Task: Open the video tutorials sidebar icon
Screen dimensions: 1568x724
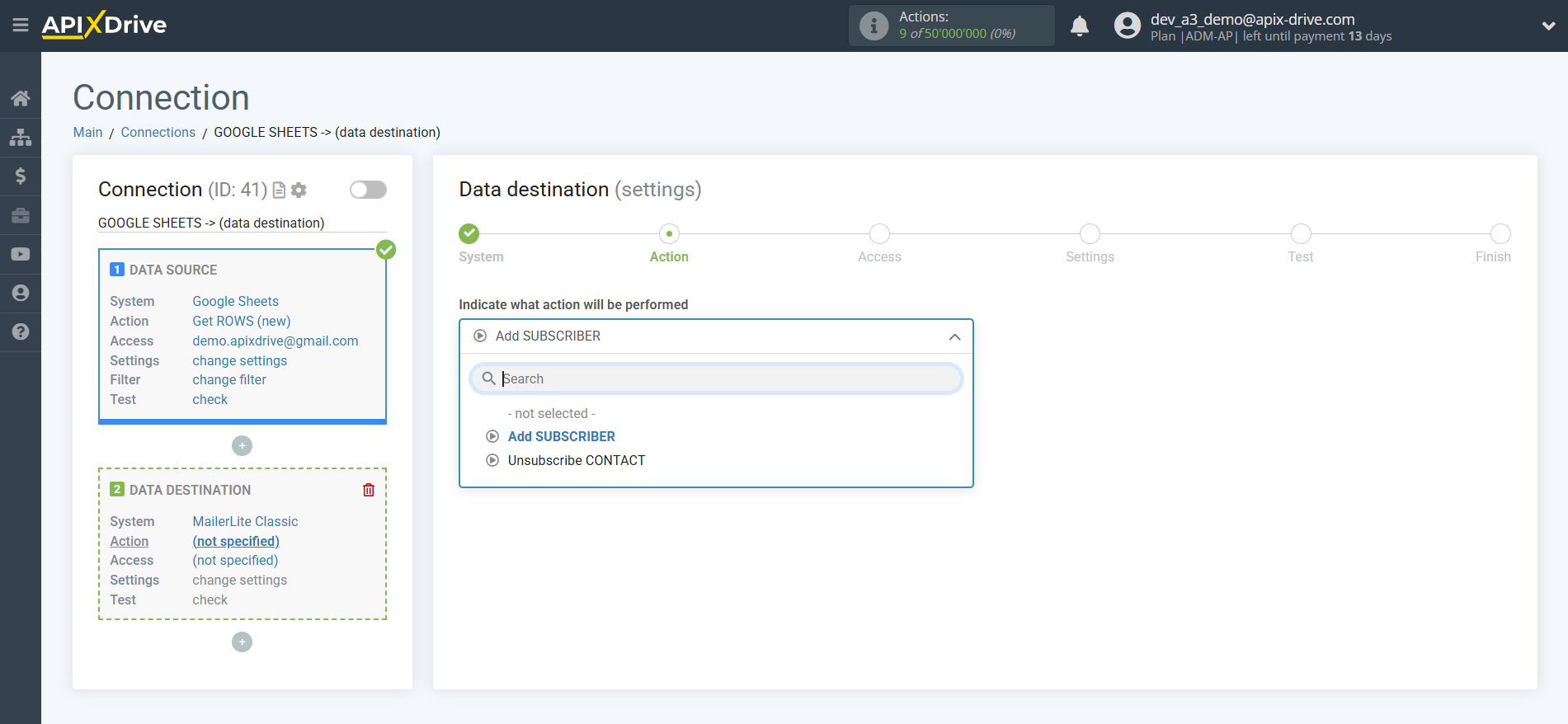Action: click(x=21, y=254)
